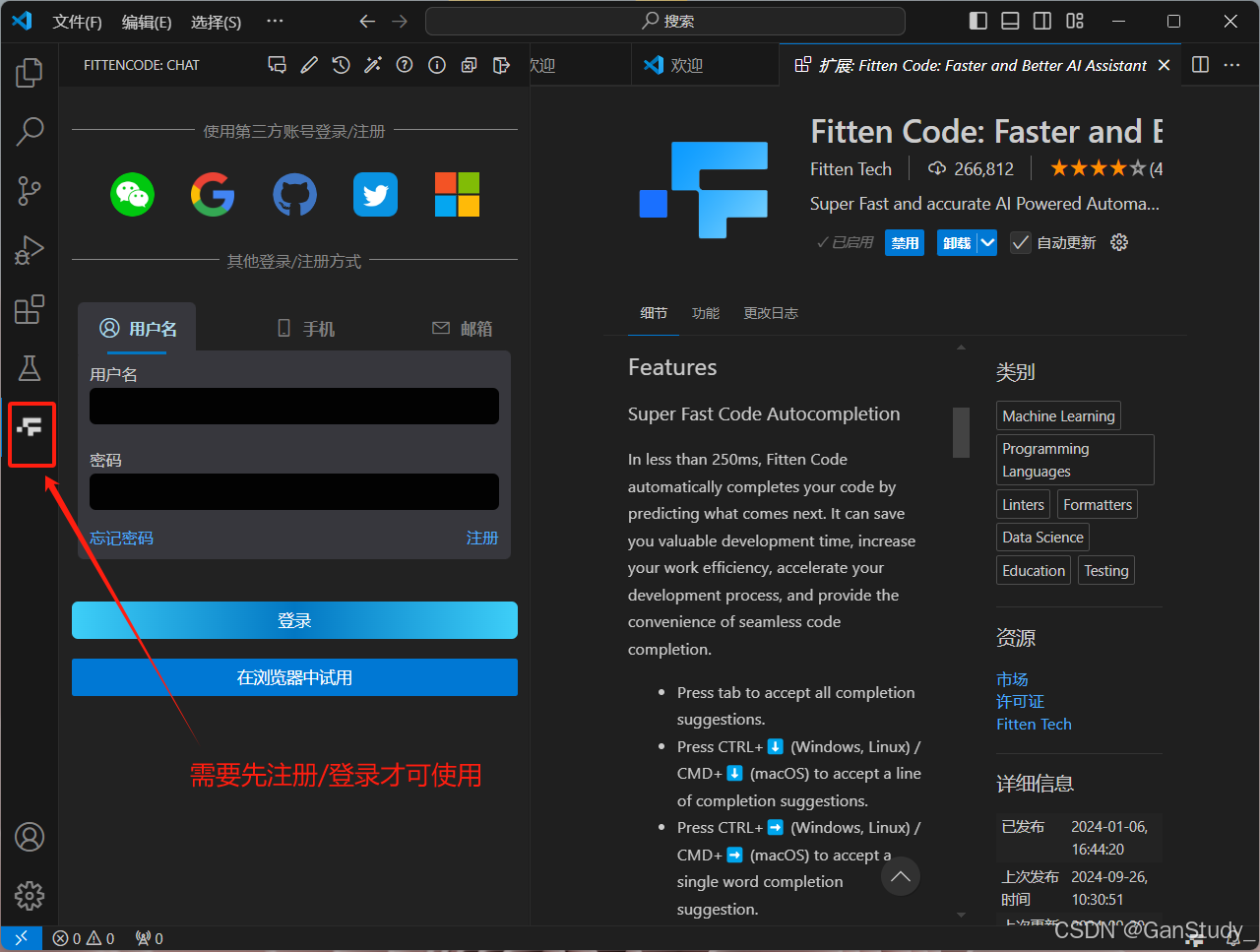Open Source Control view in activity bar
Viewport: 1260px width, 952px height.
tap(30, 190)
